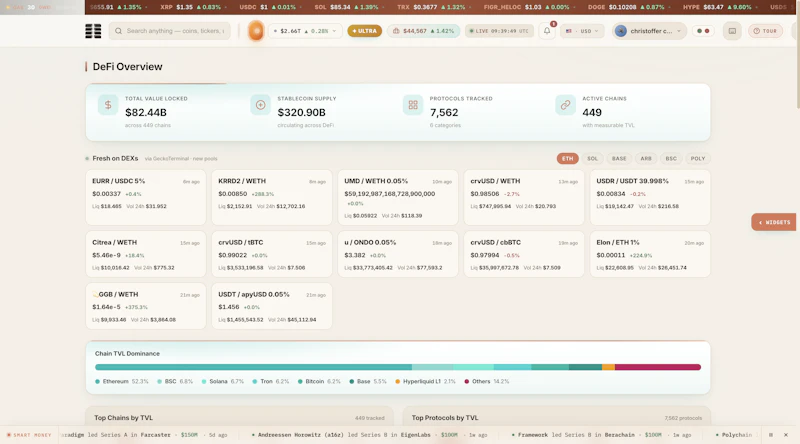Select the ARB chain filter

pos(646,159)
